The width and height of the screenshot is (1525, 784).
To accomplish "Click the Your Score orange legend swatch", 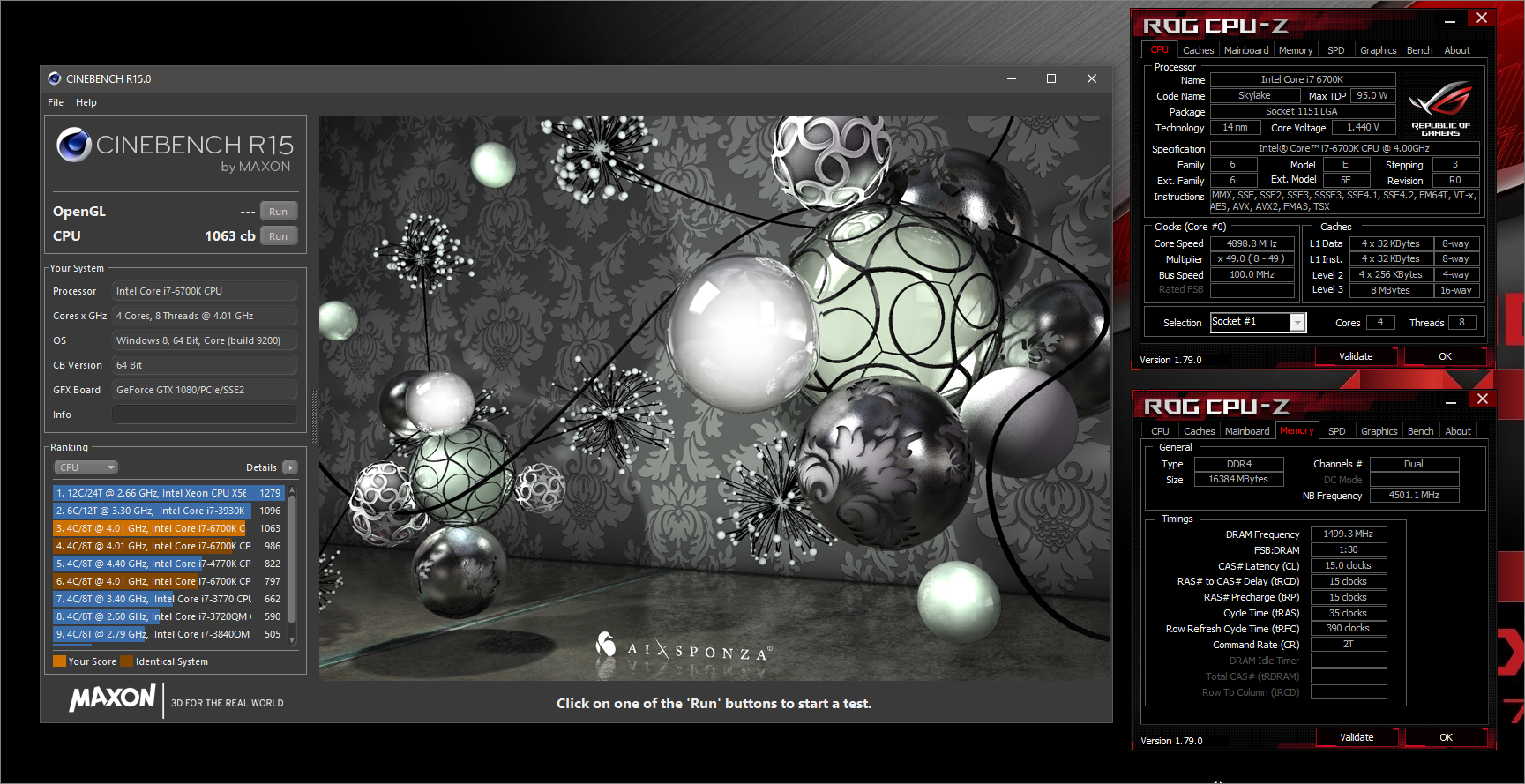I will pyautogui.click(x=59, y=661).
